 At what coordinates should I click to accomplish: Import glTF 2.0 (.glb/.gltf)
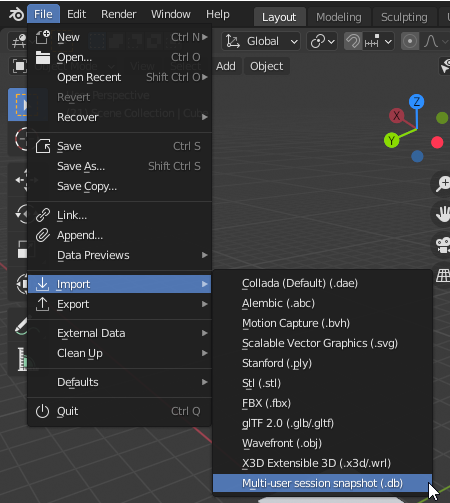(322, 423)
